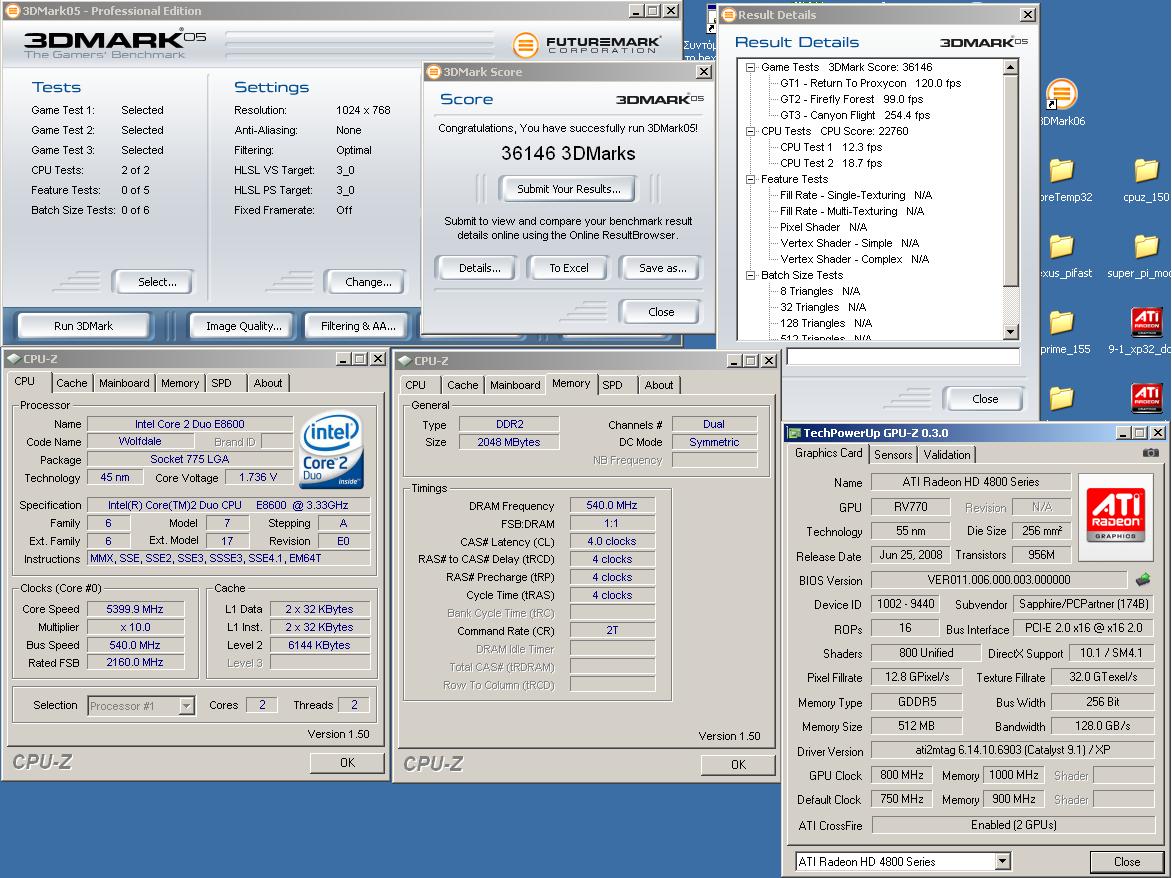The image size is (1172, 878).
Task: Click OK in the left CPU-Z window
Action: [348, 762]
